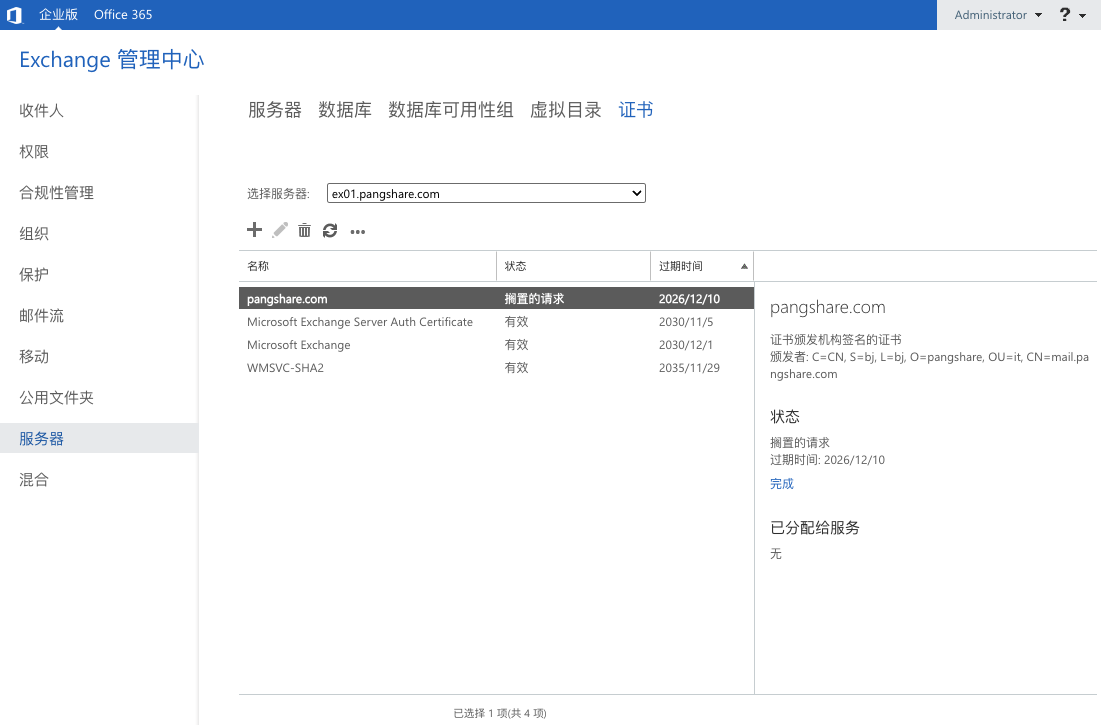The height and width of the screenshot is (725, 1101).
Task: Select the Microsoft Exchange Server Auth Certificate row
Action: point(360,321)
